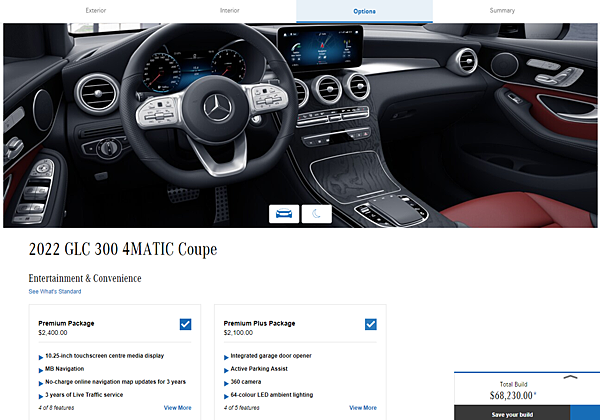Click the MB Navigation feature text
Viewport: 600px width, 420px height.
click(65, 369)
